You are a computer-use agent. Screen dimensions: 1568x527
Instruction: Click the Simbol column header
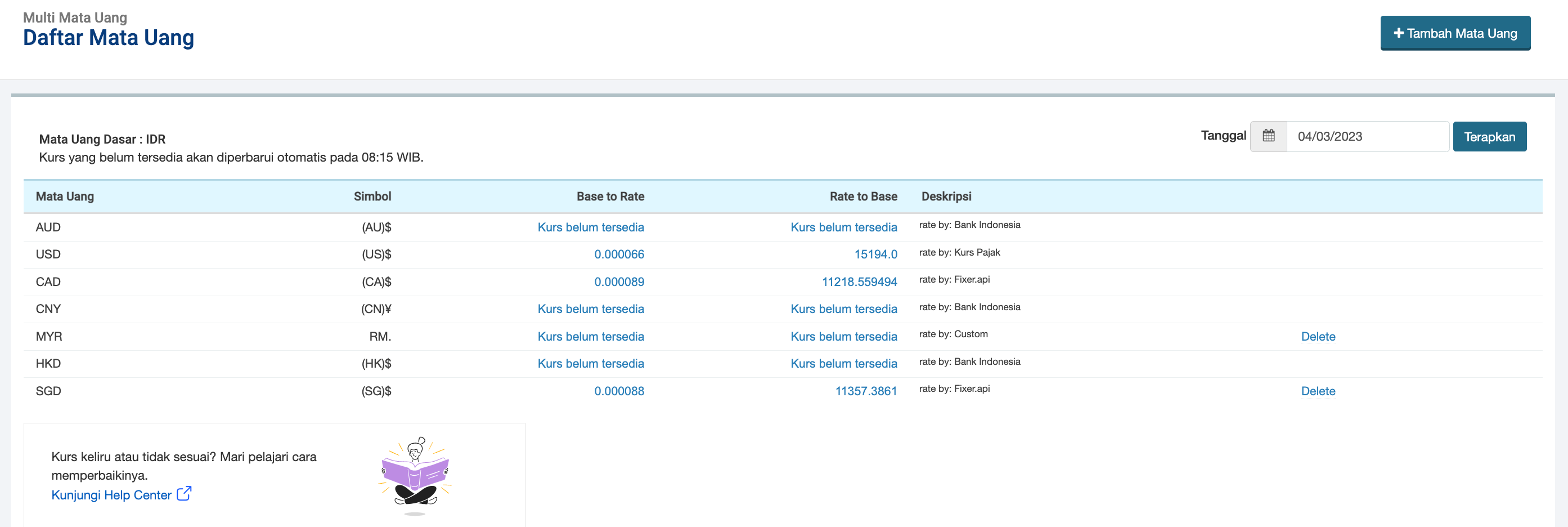372,196
